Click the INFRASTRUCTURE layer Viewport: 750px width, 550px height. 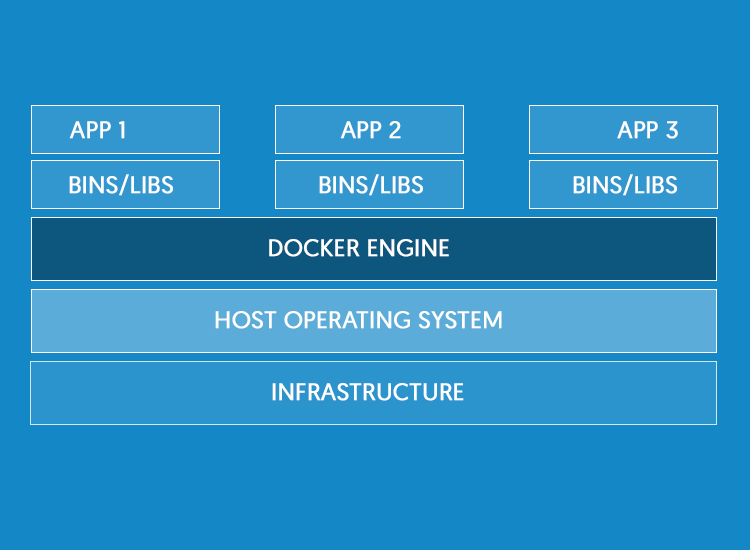(374, 393)
